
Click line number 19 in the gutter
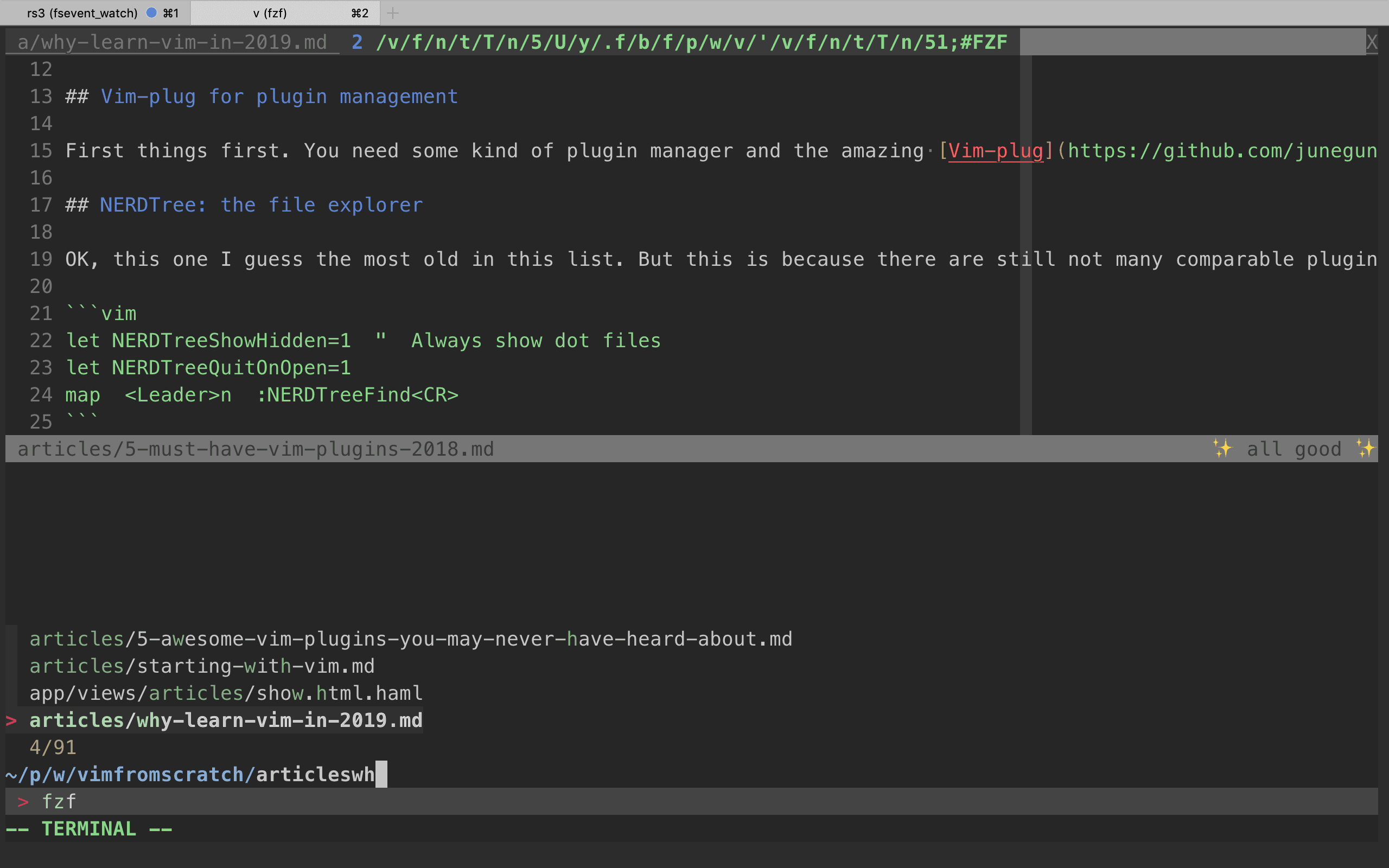pyautogui.click(x=41, y=259)
